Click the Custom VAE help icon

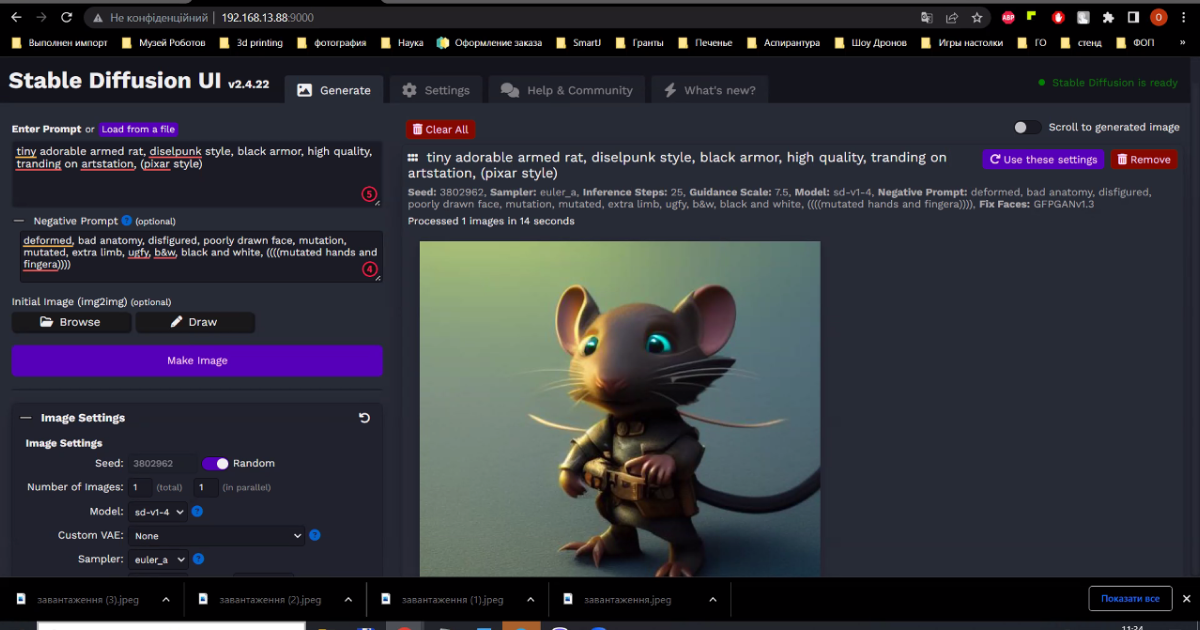[x=314, y=536]
